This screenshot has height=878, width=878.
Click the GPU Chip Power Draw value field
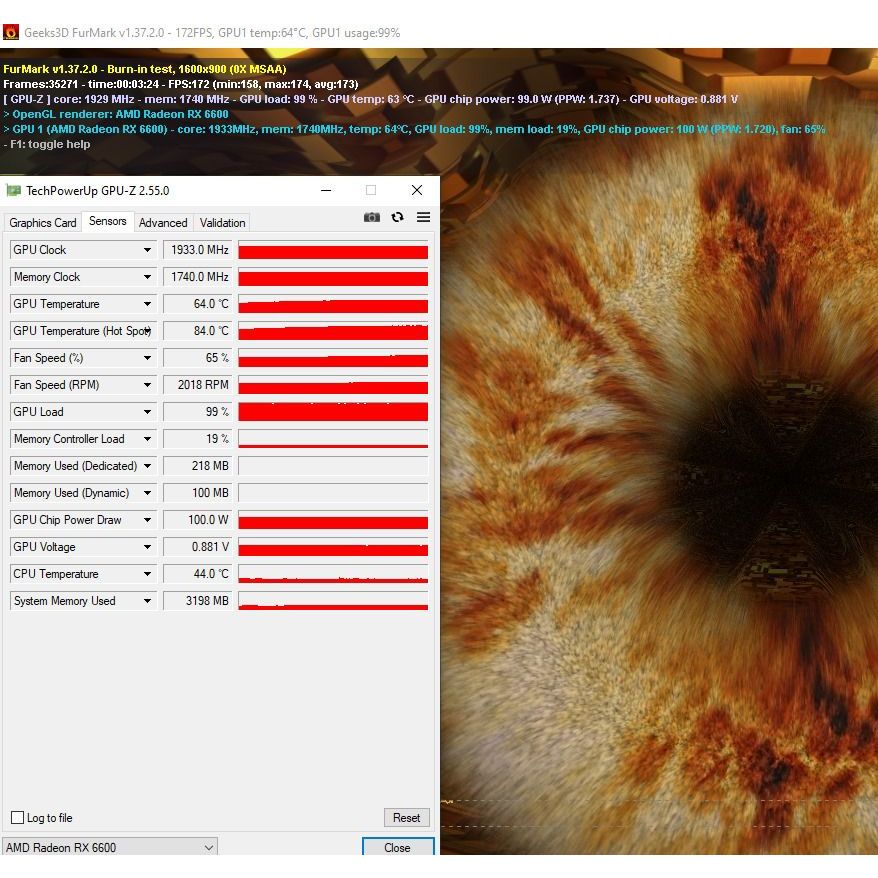(x=197, y=520)
